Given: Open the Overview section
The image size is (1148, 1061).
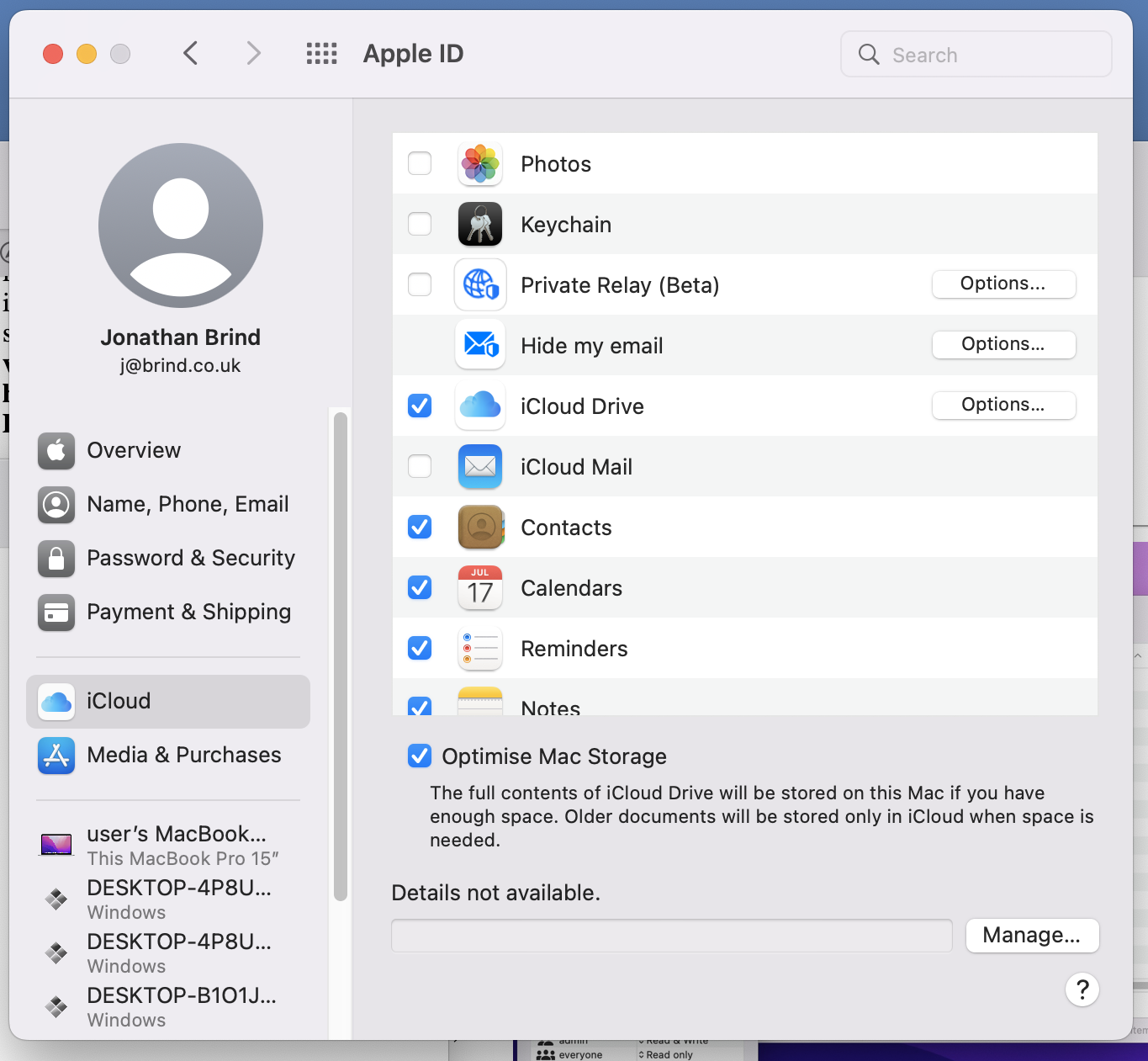Looking at the screenshot, I should [x=168, y=451].
